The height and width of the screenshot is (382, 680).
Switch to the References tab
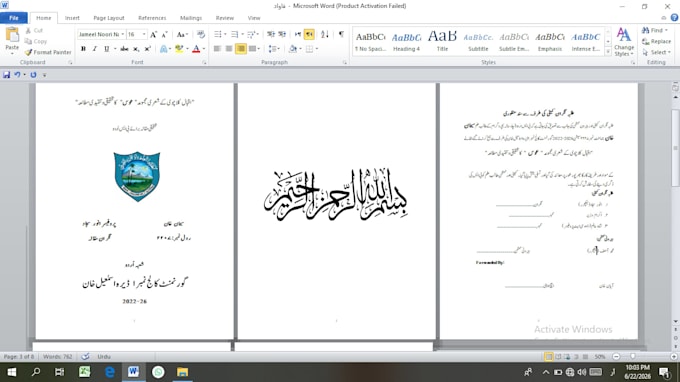[x=152, y=18]
